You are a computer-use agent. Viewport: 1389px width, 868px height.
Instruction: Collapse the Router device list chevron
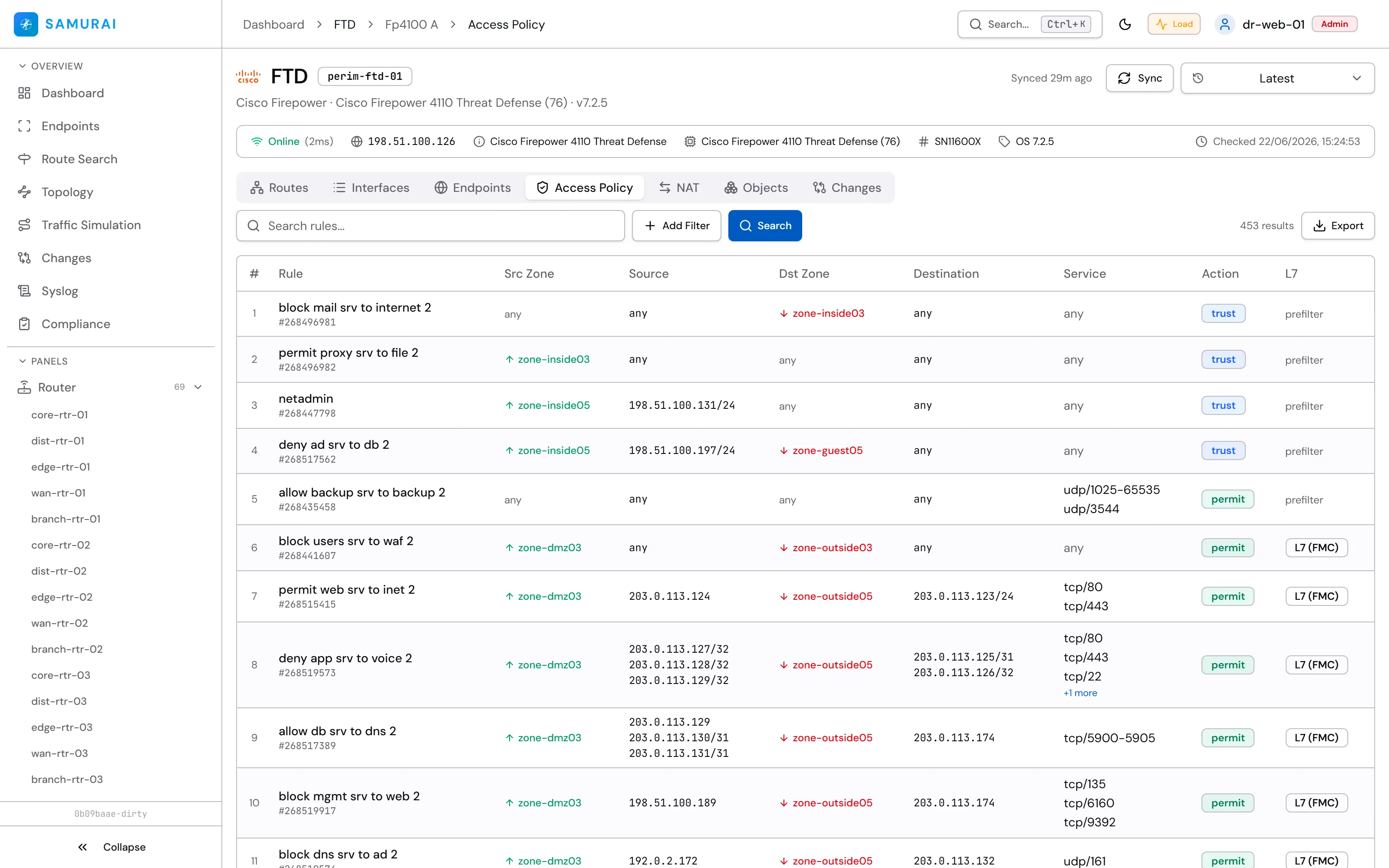pos(198,388)
